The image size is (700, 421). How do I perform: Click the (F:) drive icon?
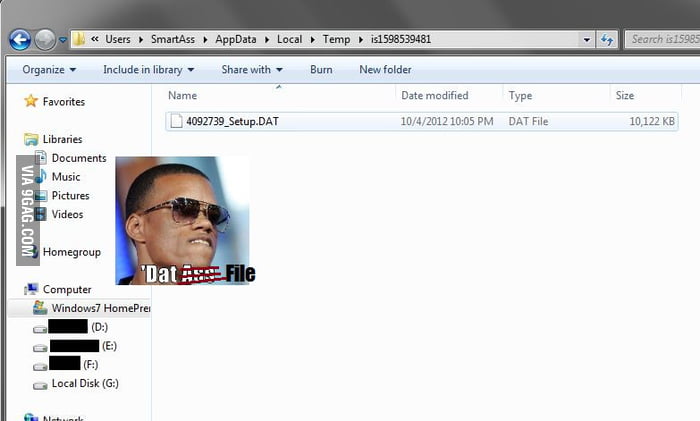pos(40,367)
